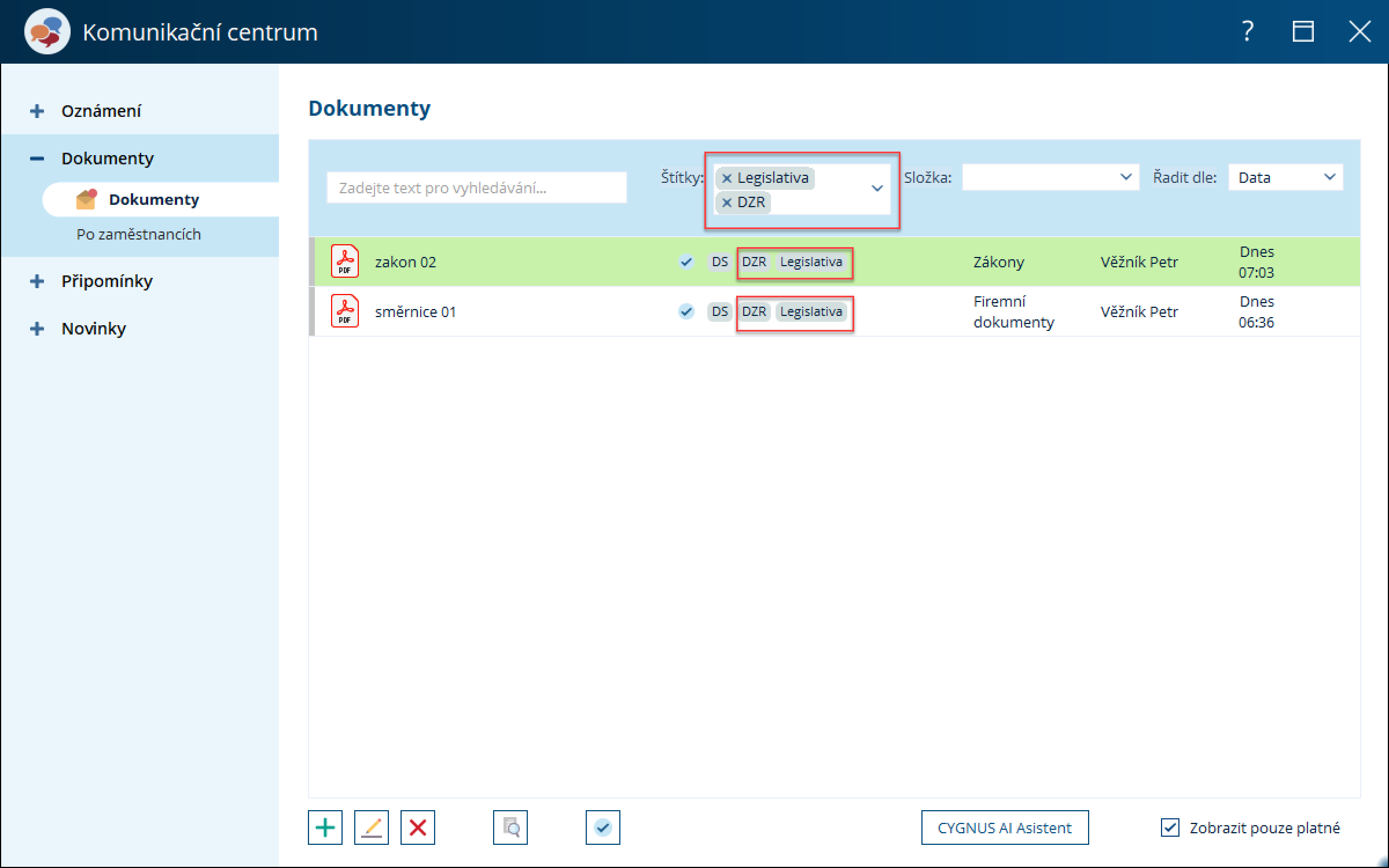Click the red X delete document button
This screenshot has width=1389, height=868.
417,827
